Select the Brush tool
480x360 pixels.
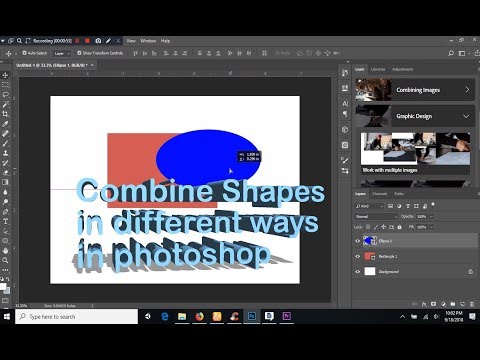click(5, 143)
